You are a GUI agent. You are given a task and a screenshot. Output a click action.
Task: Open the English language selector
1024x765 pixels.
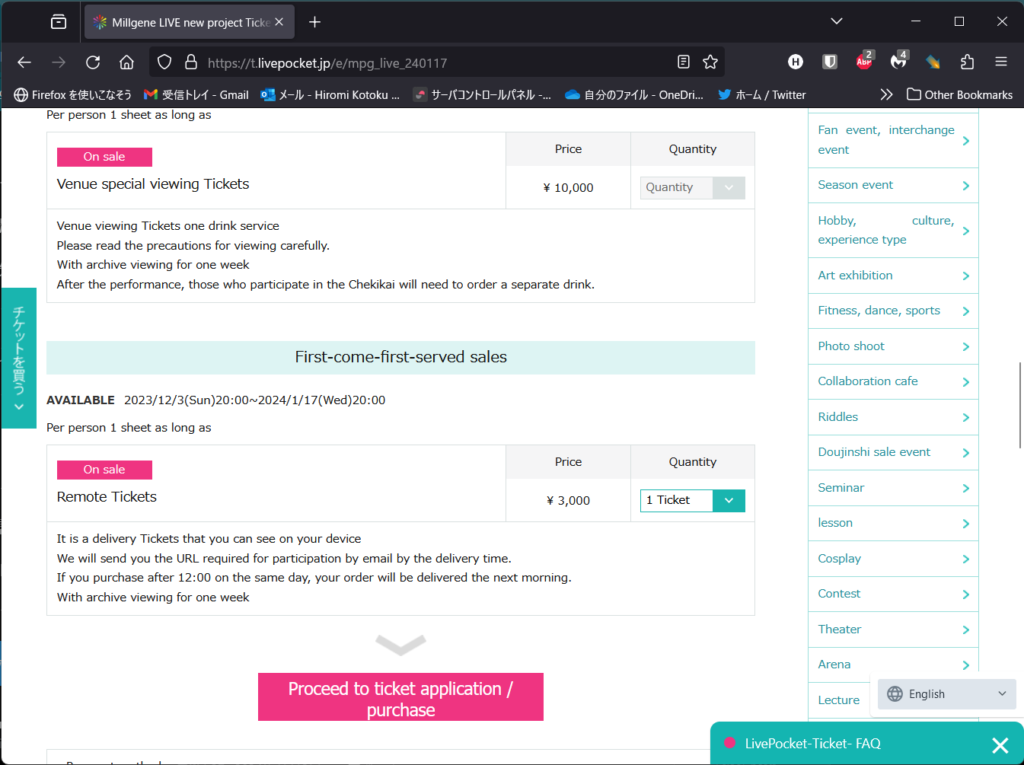coord(946,694)
